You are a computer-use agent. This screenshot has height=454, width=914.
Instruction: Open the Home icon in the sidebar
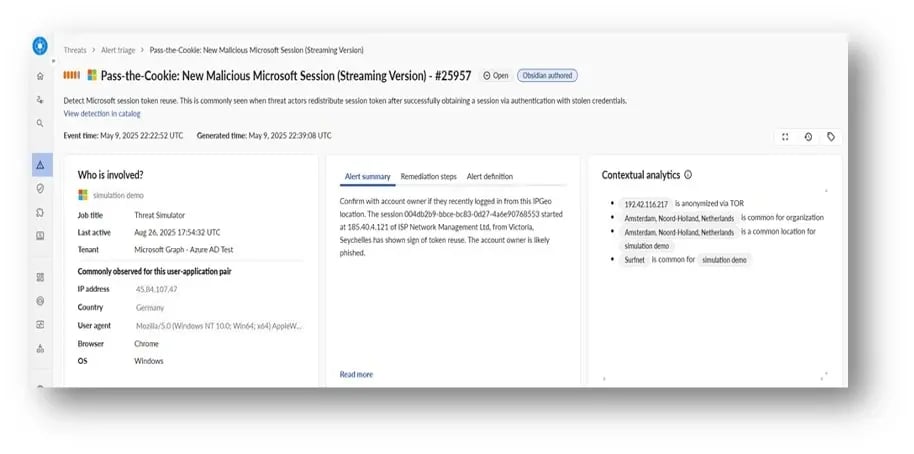point(40,76)
